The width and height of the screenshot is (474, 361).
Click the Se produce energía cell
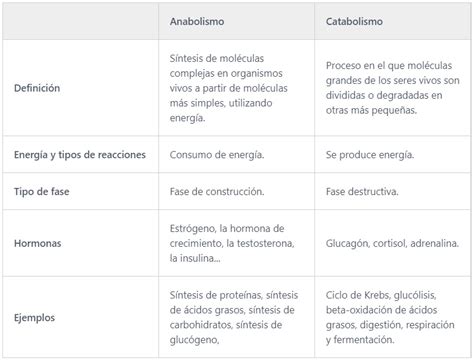point(370,155)
